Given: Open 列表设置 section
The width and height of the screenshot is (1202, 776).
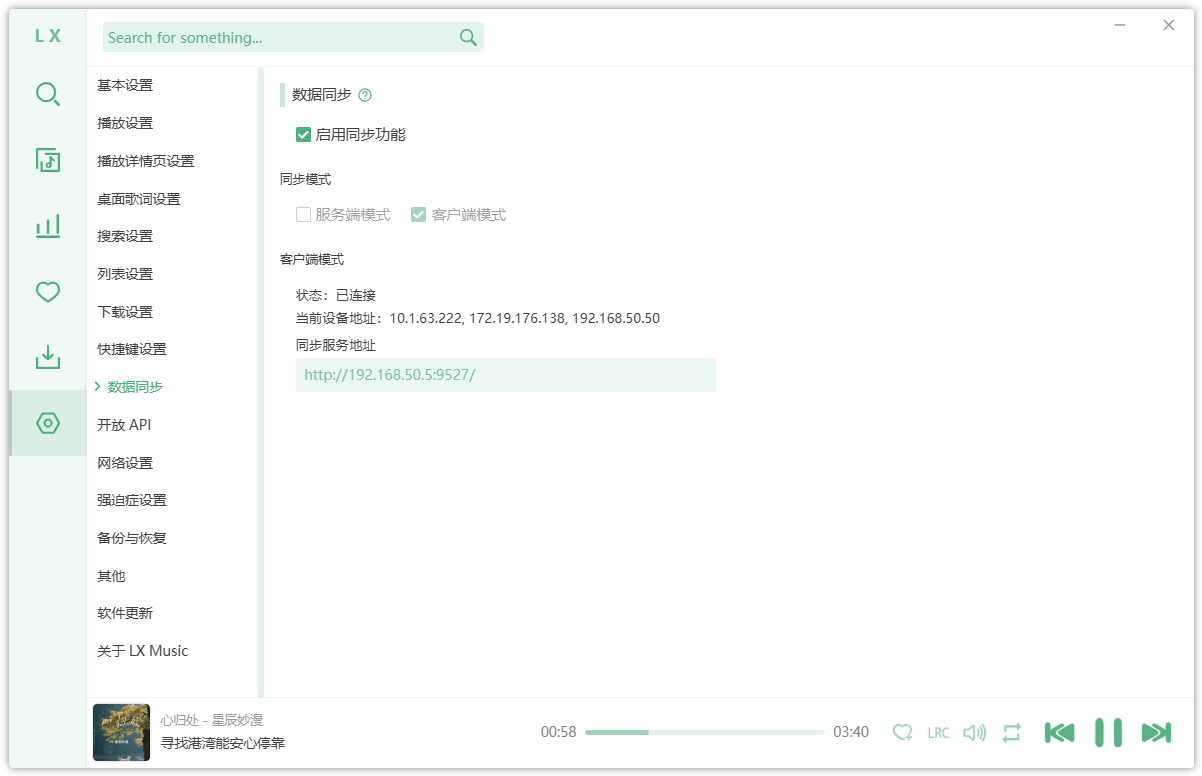Looking at the screenshot, I should click(125, 274).
